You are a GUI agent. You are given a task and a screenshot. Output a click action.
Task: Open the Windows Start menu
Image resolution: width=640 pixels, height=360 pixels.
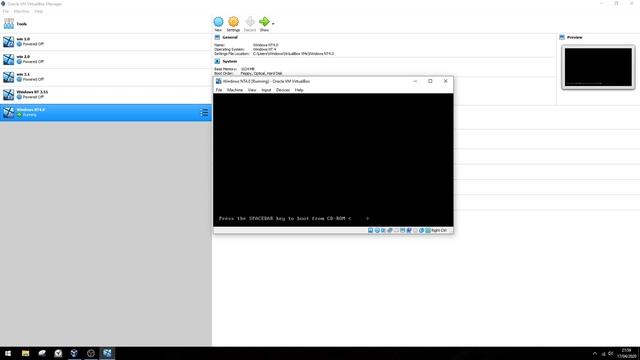8,353
